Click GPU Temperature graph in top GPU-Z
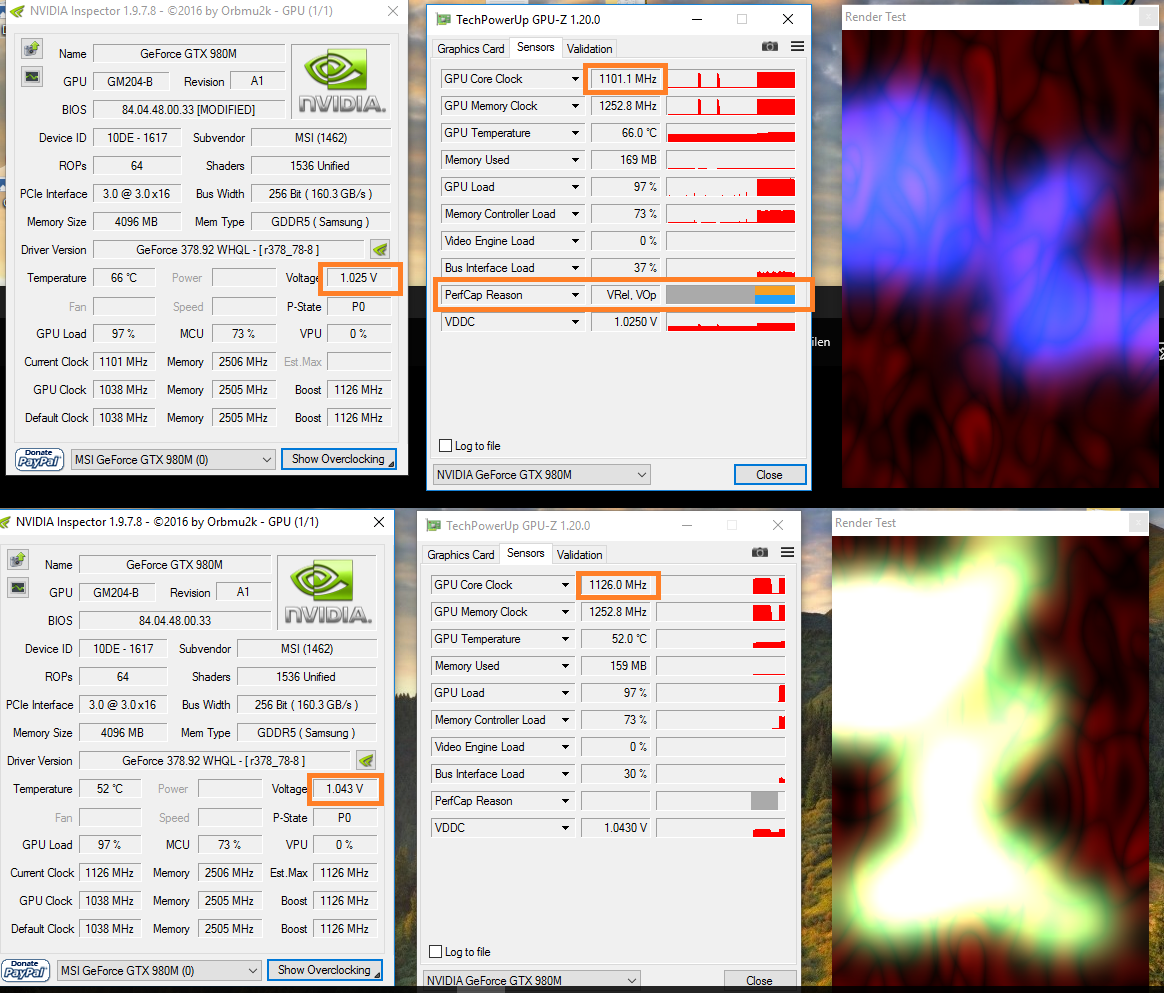Image resolution: width=1164 pixels, height=993 pixels. [730, 133]
